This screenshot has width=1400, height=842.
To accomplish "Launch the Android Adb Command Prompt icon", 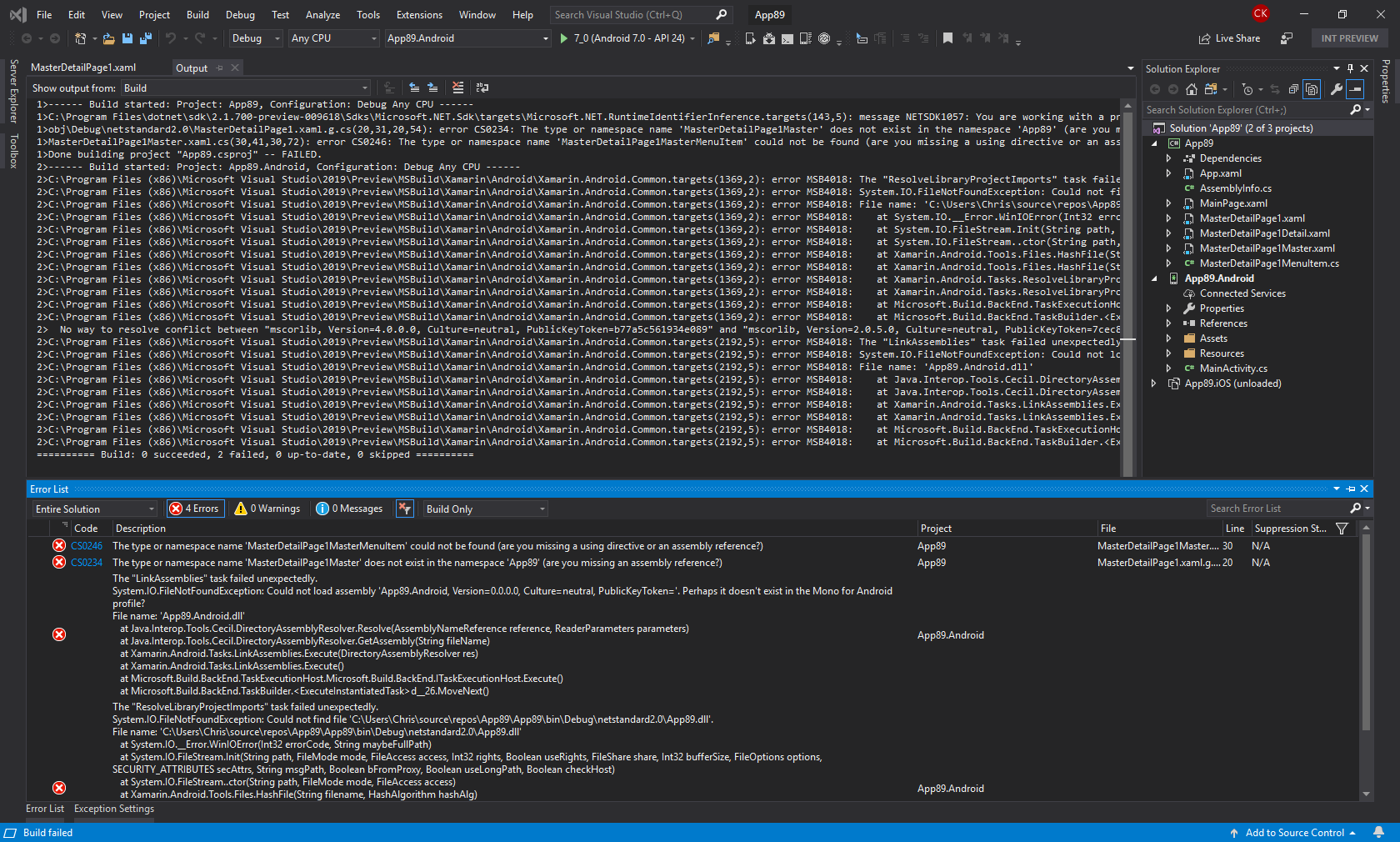I will pos(787,38).
